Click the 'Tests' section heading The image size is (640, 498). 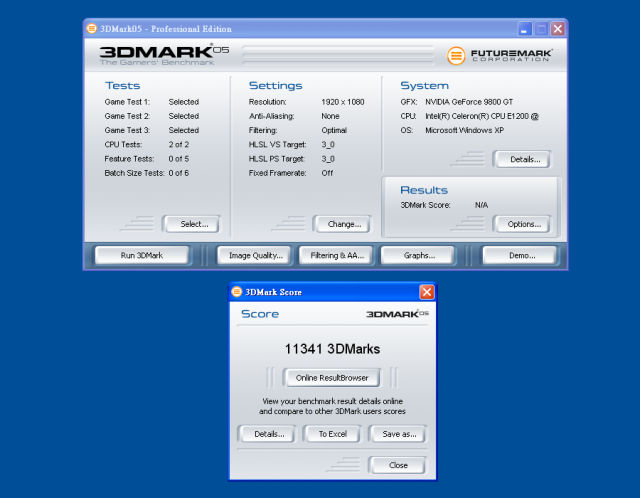122,86
